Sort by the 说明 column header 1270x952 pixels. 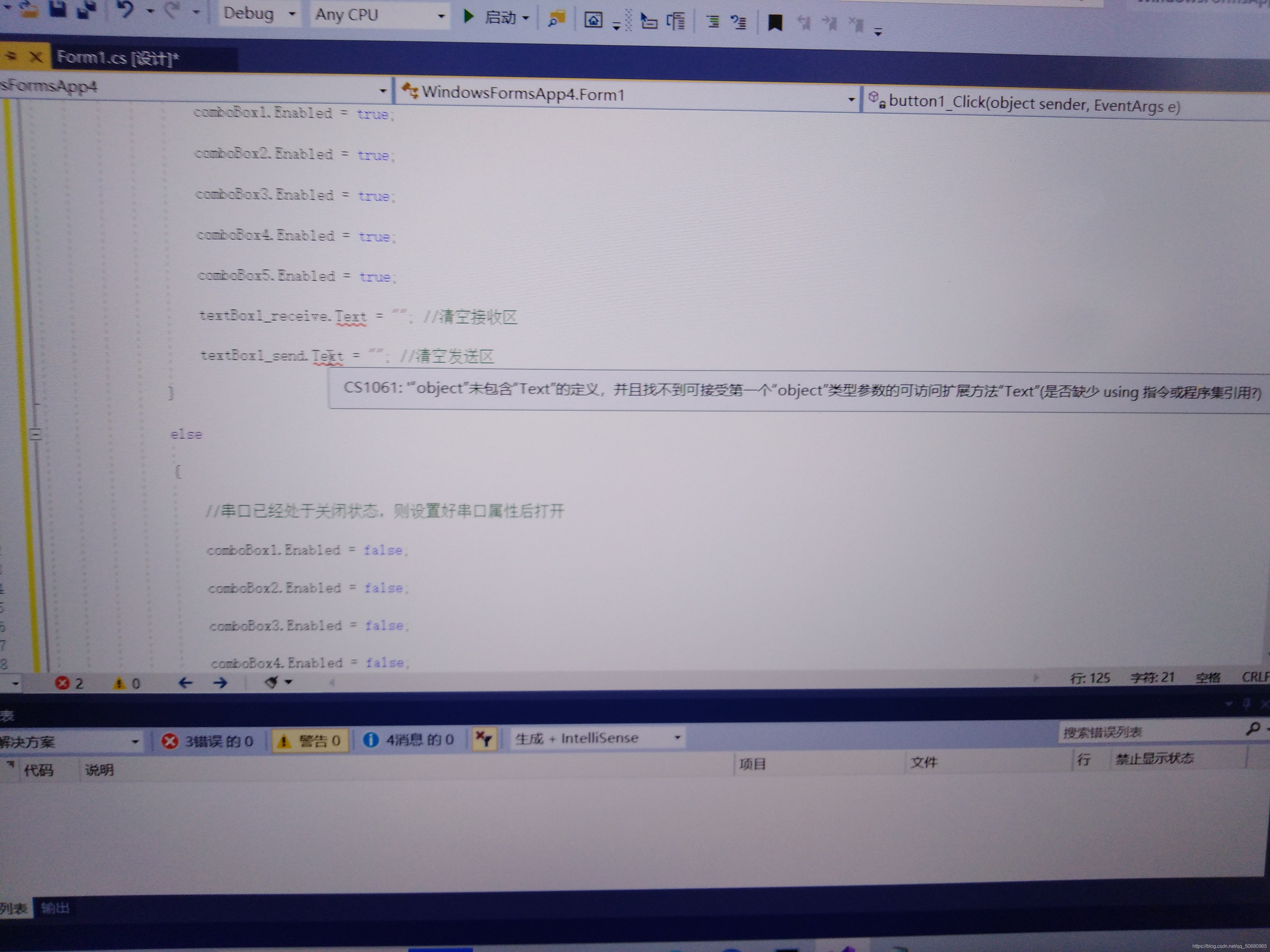(99, 770)
